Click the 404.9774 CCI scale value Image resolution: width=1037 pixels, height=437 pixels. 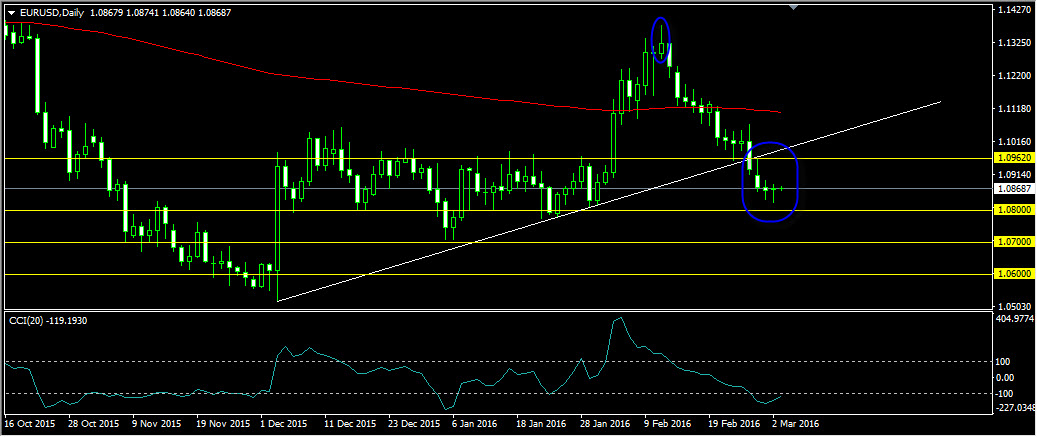1015,318
